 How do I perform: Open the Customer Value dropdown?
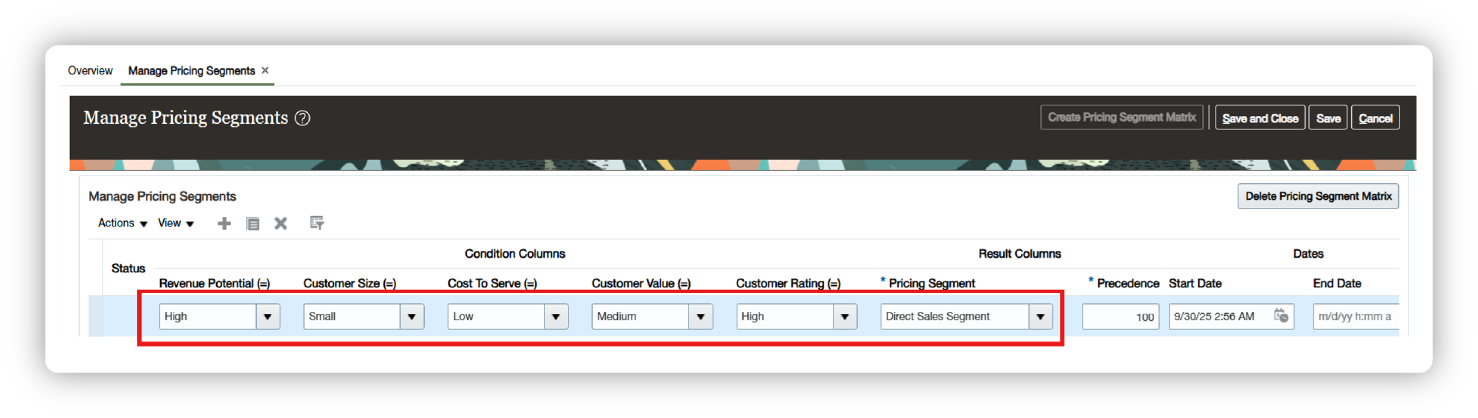click(x=700, y=317)
